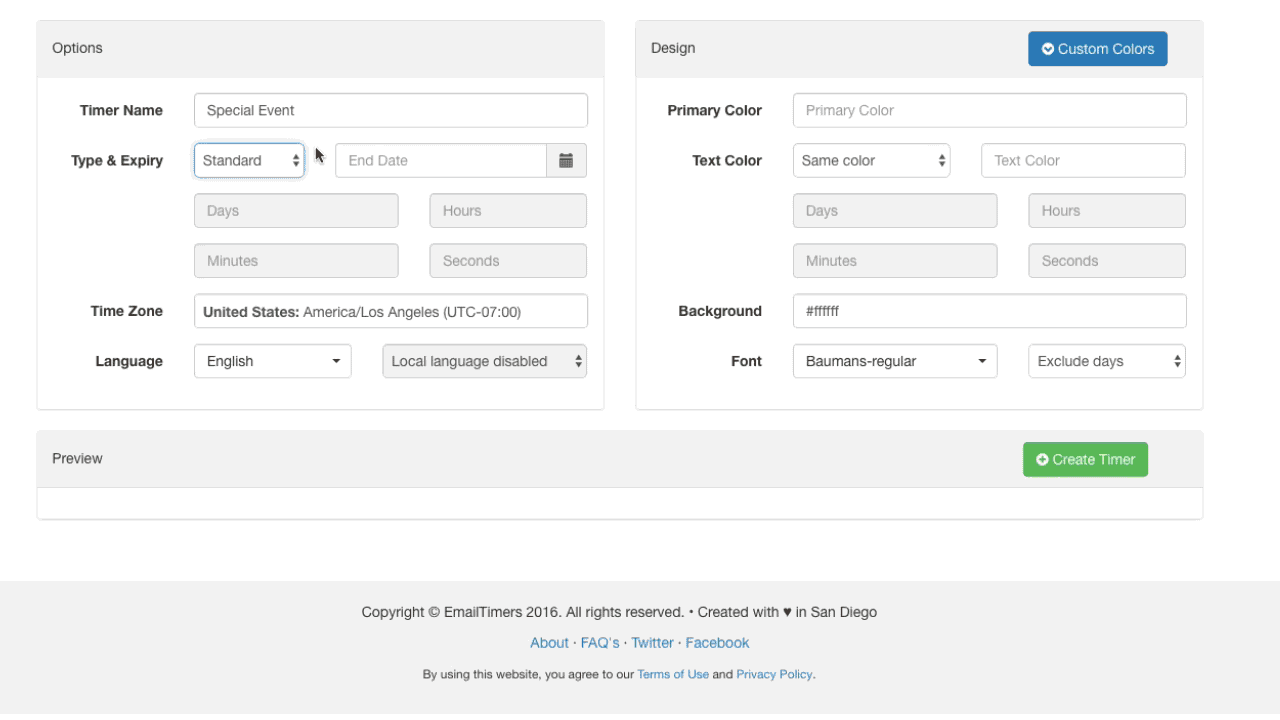The width and height of the screenshot is (1280, 720).
Task: Open the Local language disabled dropdown
Action: (x=484, y=361)
